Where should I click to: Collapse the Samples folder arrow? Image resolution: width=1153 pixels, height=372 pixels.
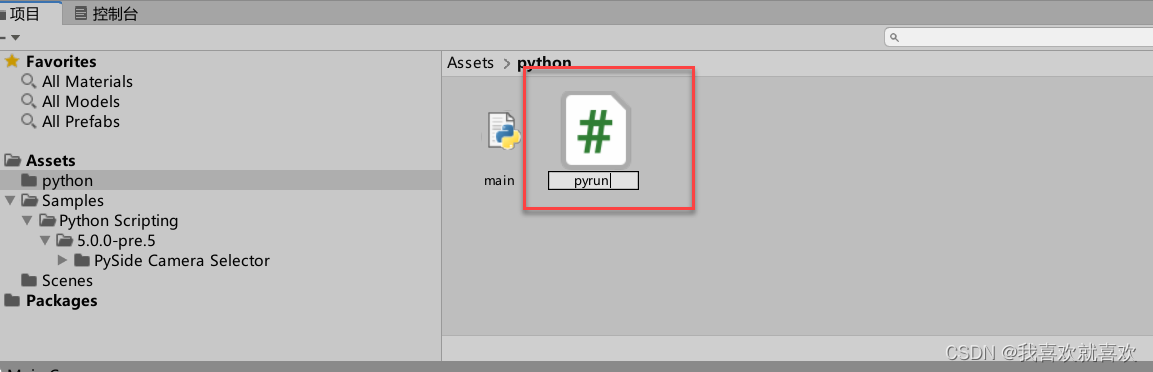10,201
